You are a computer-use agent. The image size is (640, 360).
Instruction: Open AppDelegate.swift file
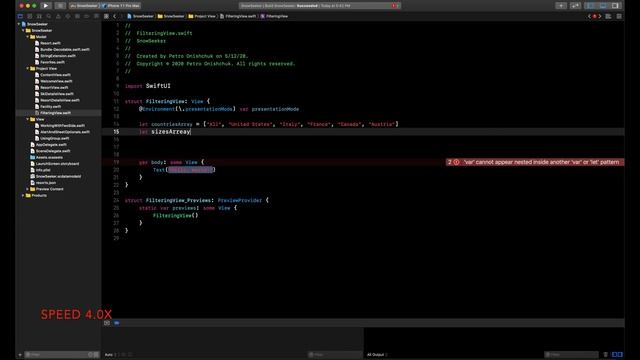click(49, 144)
